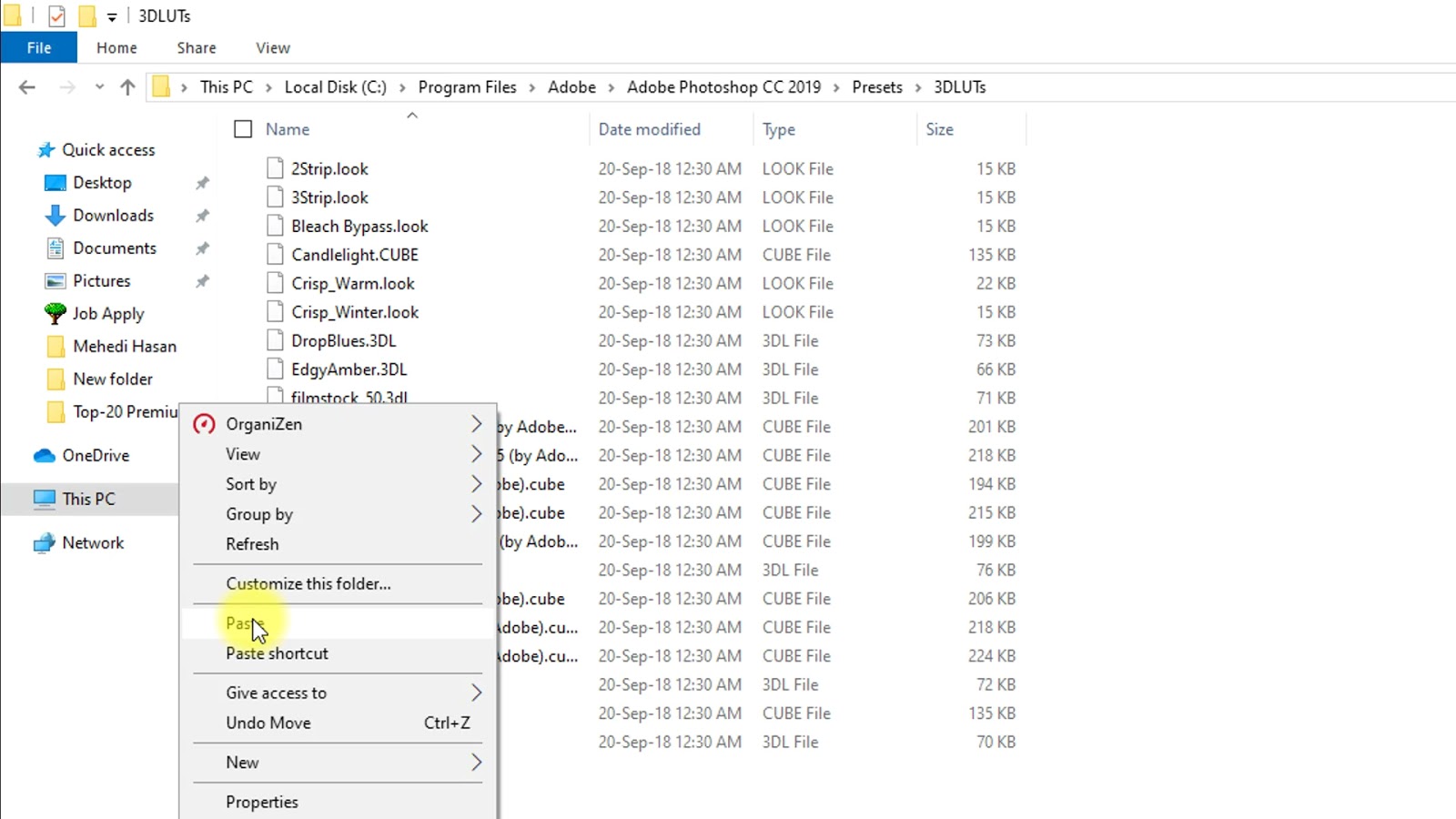
Task: Sort files by Name column header
Action: (288, 129)
